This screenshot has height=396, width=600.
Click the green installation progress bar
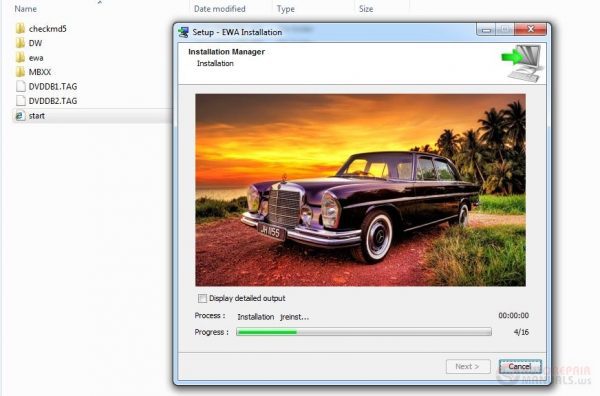[364, 332]
